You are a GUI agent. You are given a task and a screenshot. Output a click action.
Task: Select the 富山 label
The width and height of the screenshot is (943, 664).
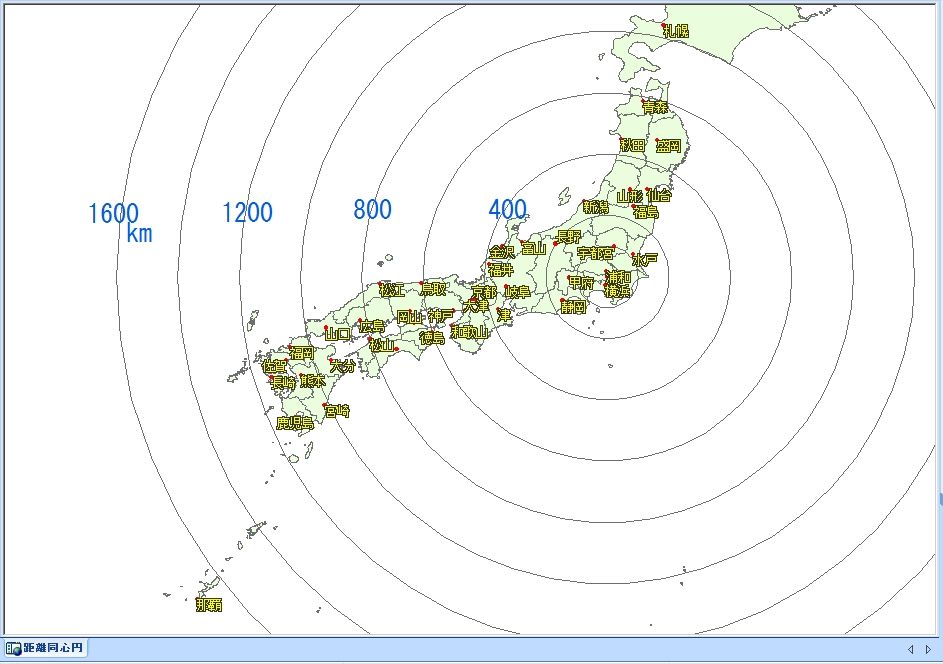[x=533, y=248]
